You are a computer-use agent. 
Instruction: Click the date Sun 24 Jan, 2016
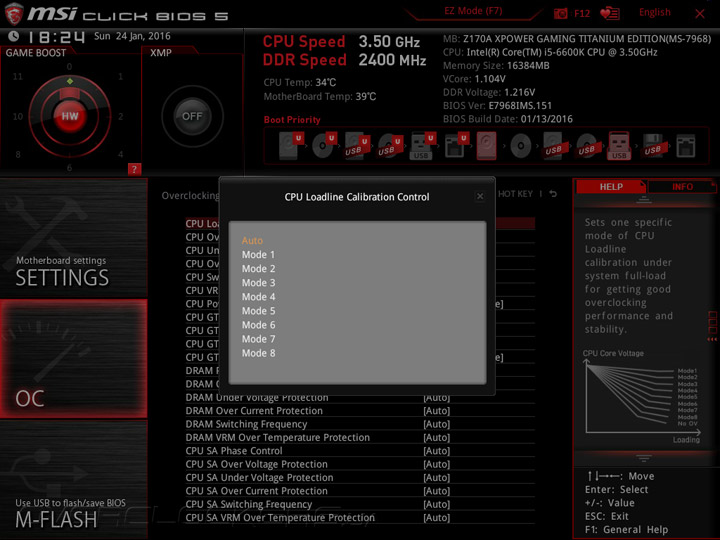[132, 36]
